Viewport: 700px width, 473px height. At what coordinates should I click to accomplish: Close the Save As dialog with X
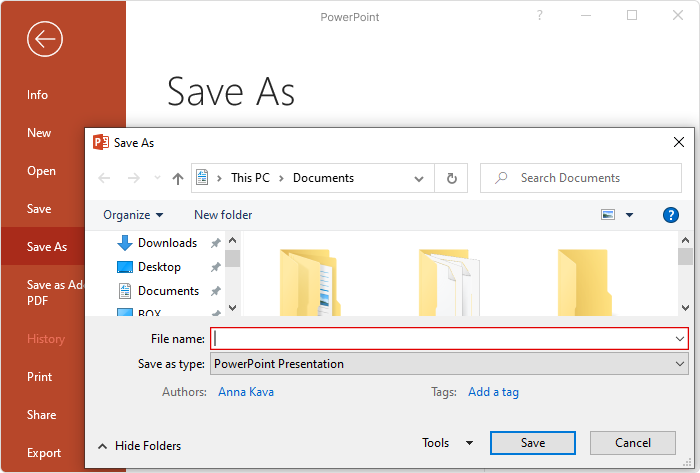(x=679, y=142)
